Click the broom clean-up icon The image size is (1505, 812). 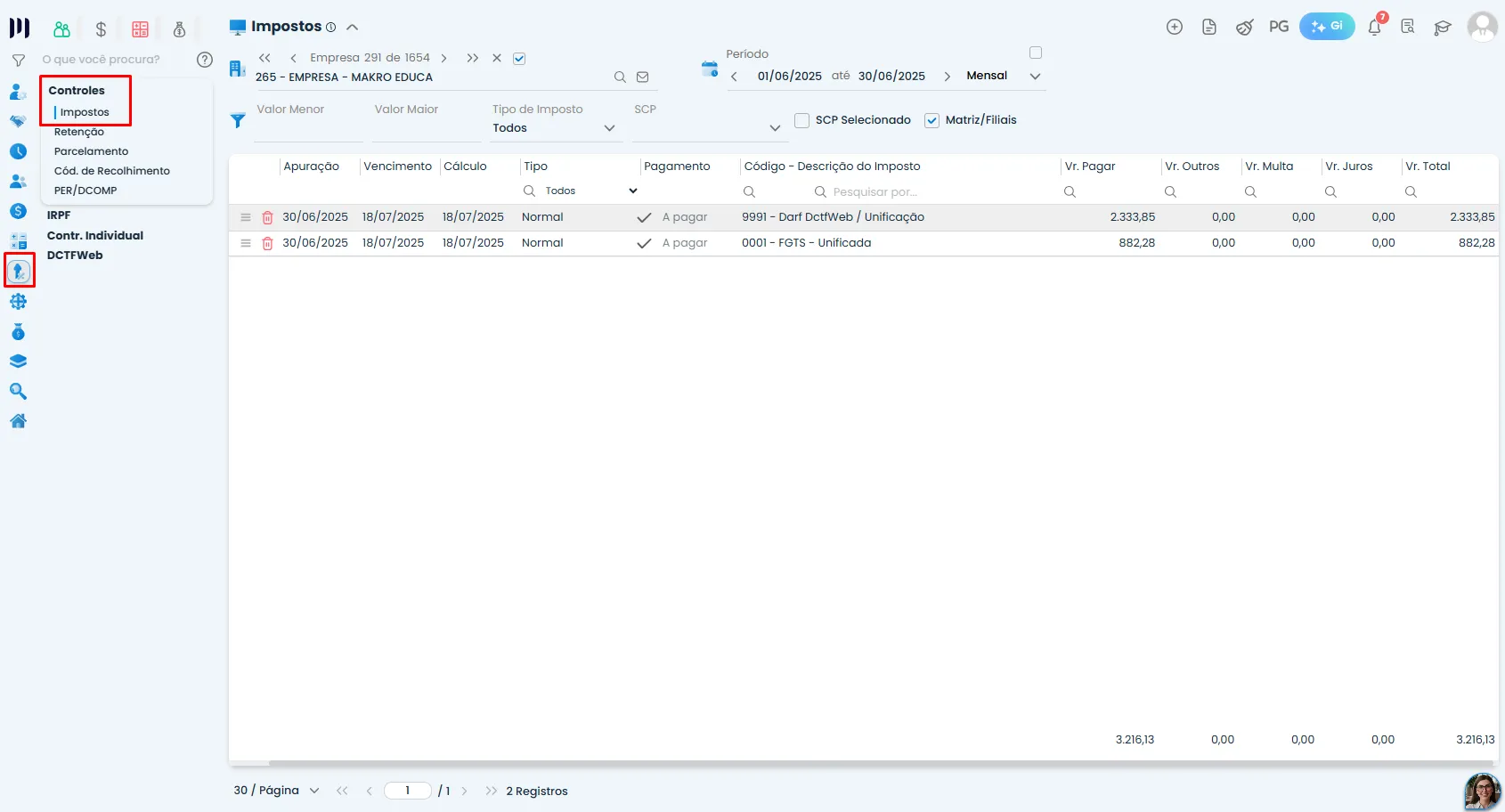tap(1245, 28)
